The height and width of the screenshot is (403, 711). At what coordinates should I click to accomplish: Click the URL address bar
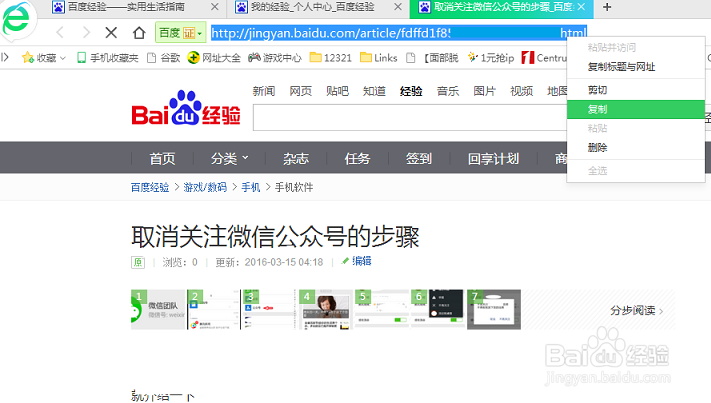pos(399,33)
